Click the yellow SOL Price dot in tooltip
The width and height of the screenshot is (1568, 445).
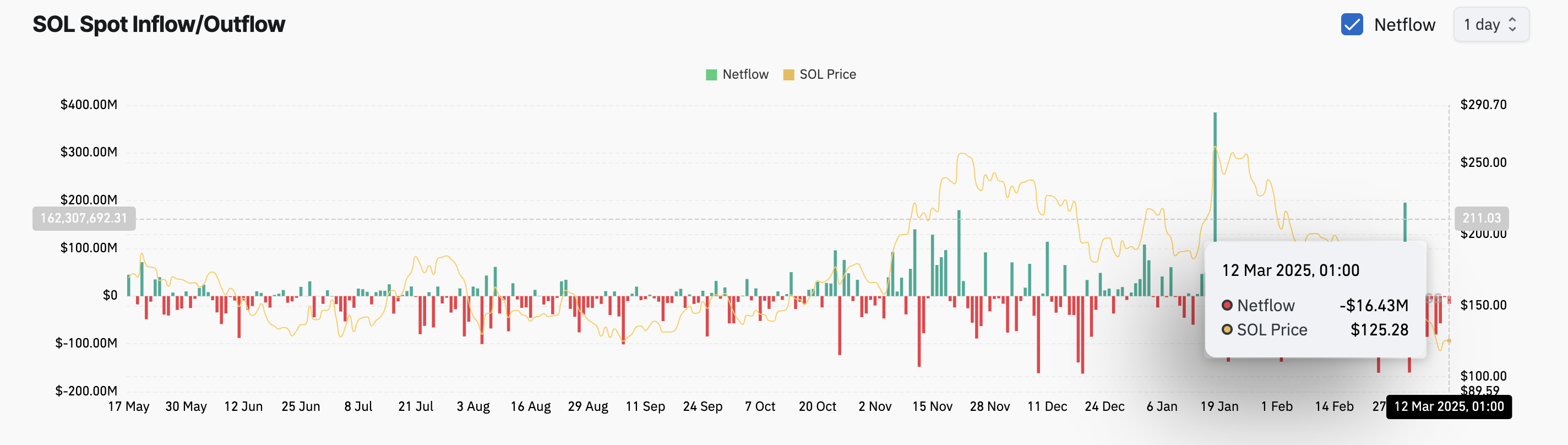pyautogui.click(x=1227, y=329)
